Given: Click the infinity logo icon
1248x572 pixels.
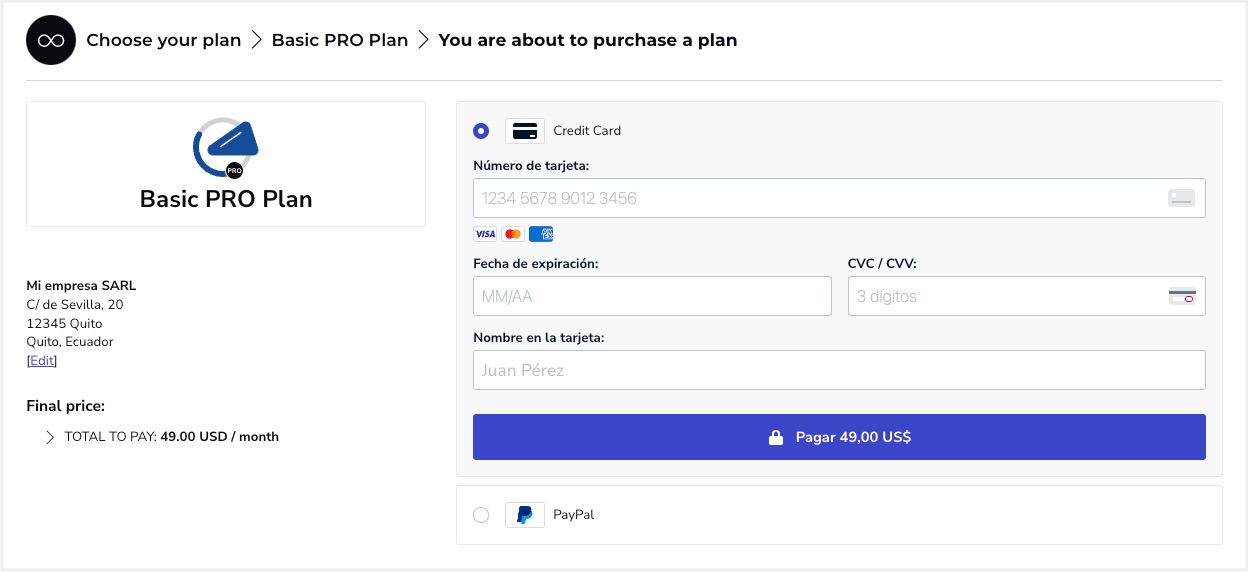Looking at the screenshot, I should click(51, 40).
